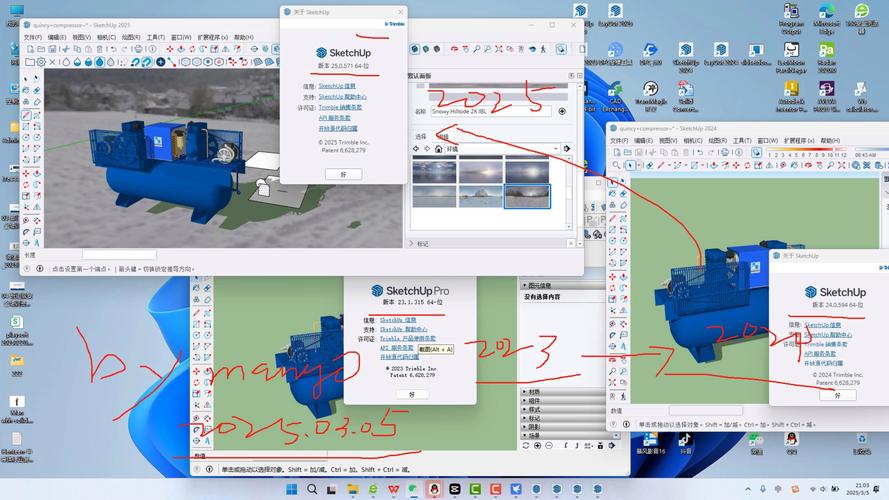889x500 pixels.
Task: Select the Line tool in SketchUp 2023 left toolbar
Action: point(196,312)
